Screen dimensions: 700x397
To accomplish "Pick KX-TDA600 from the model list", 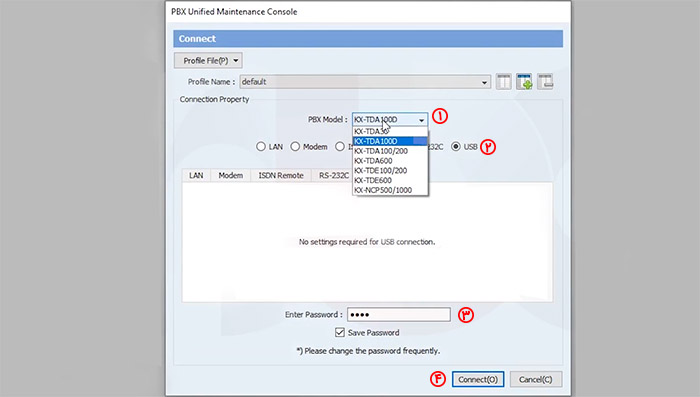I will [x=390, y=161].
